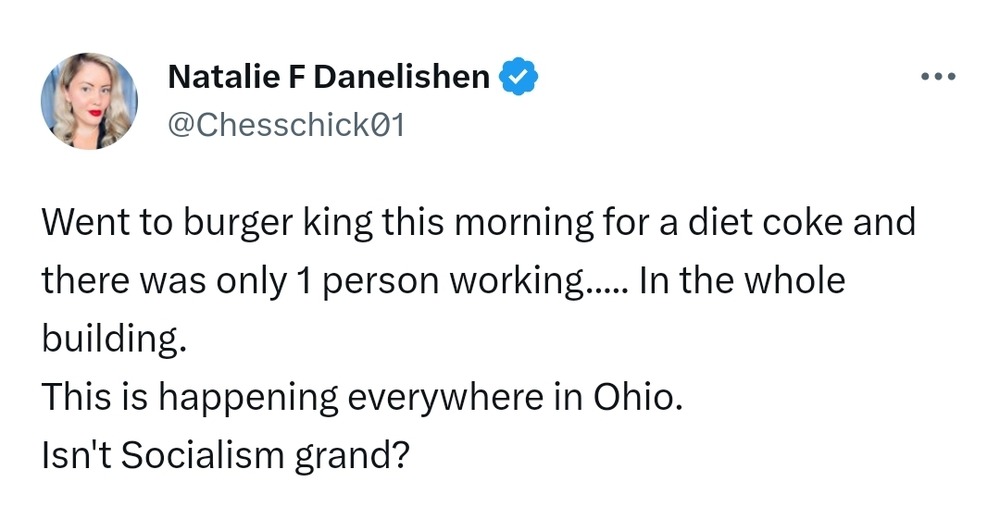Click the tweet line starting "Went to burger"
1000x519 pixels.
478,222
